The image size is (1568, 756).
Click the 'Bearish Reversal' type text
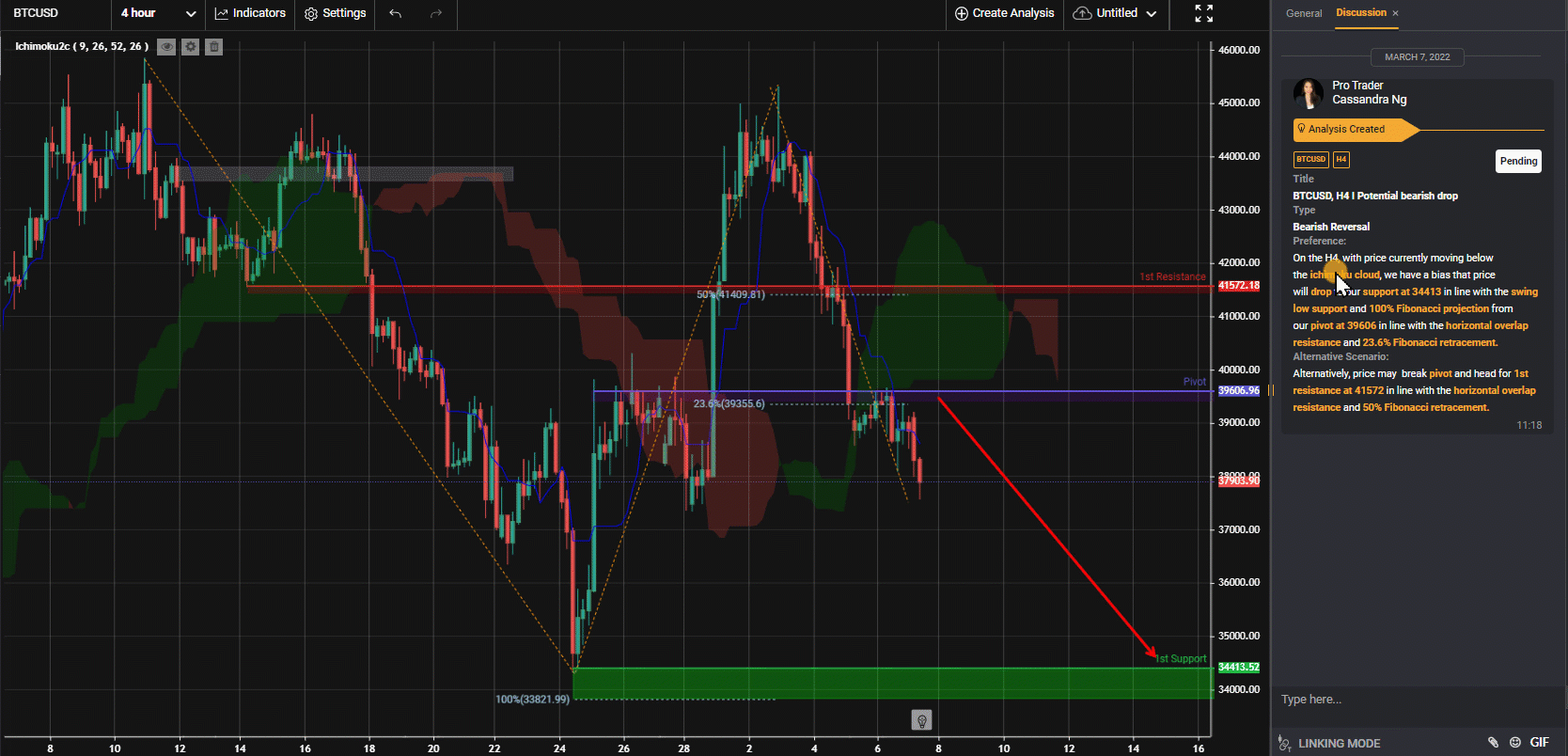point(1331,227)
